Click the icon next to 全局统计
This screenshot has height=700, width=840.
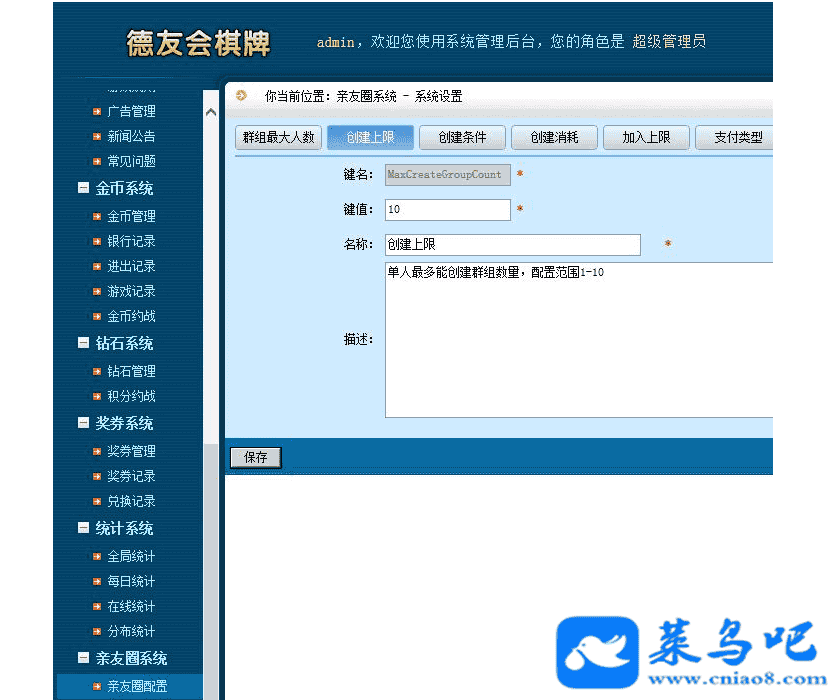tap(97, 556)
